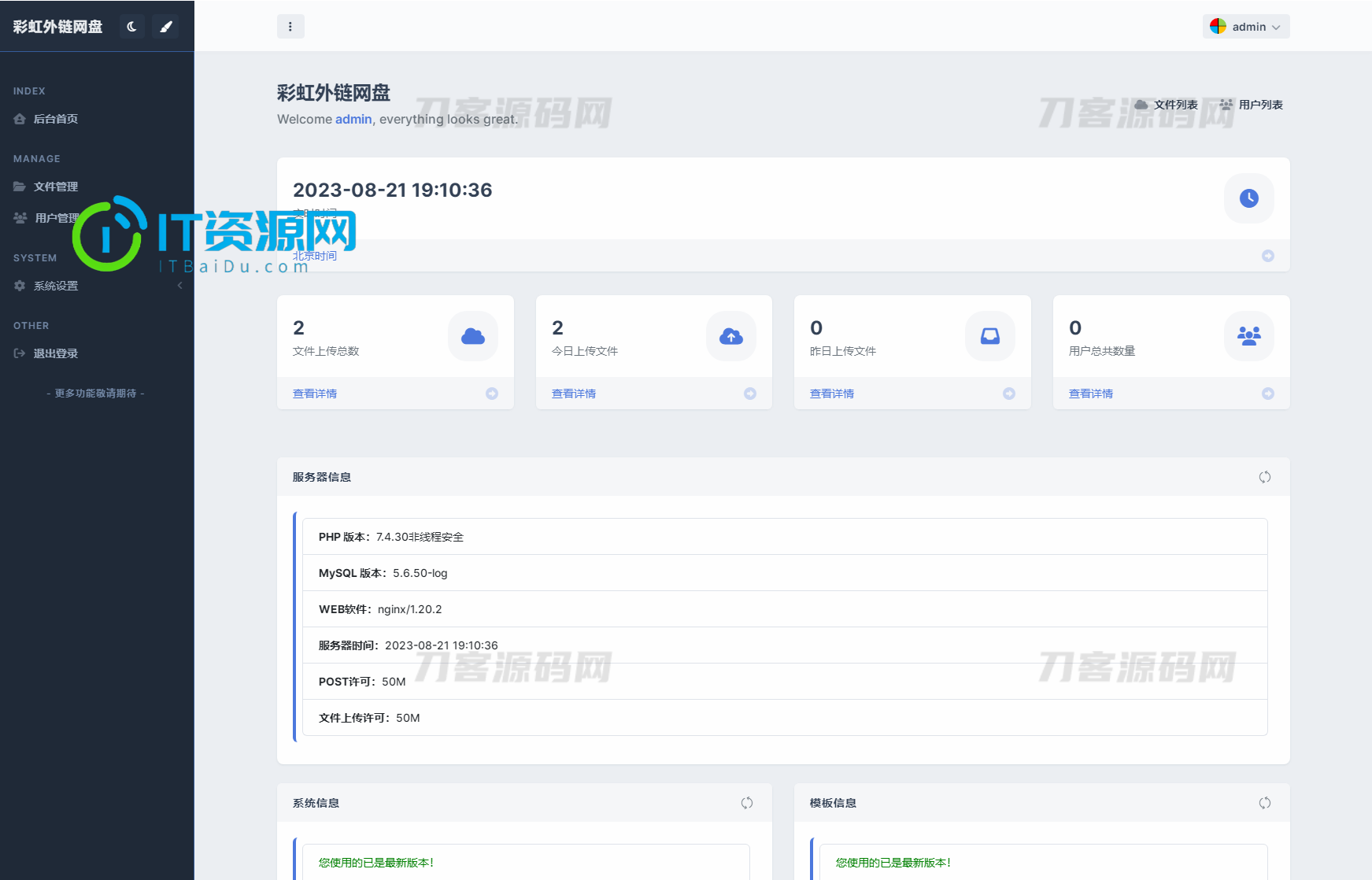Click the cloud icon on 文件上传总数 card
Image resolution: width=1372 pixels, height=880 pixels.
coord(473,336)
